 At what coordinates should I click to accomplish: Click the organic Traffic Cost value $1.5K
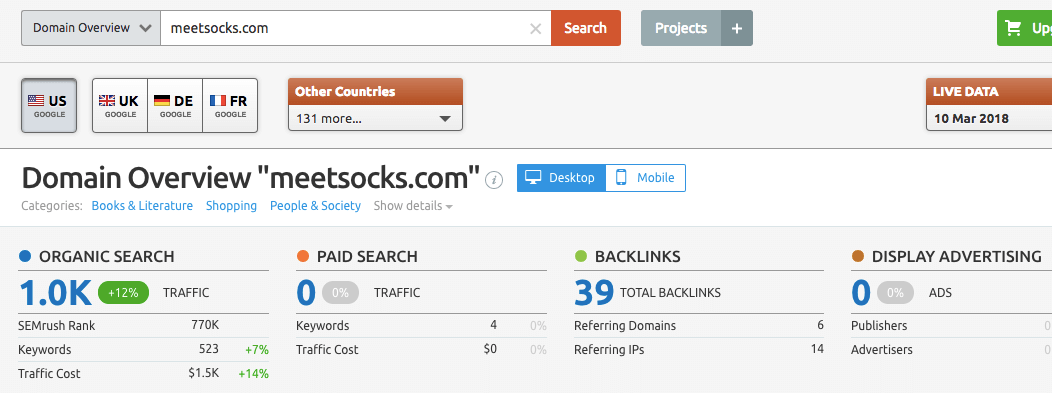pos(204,374)
